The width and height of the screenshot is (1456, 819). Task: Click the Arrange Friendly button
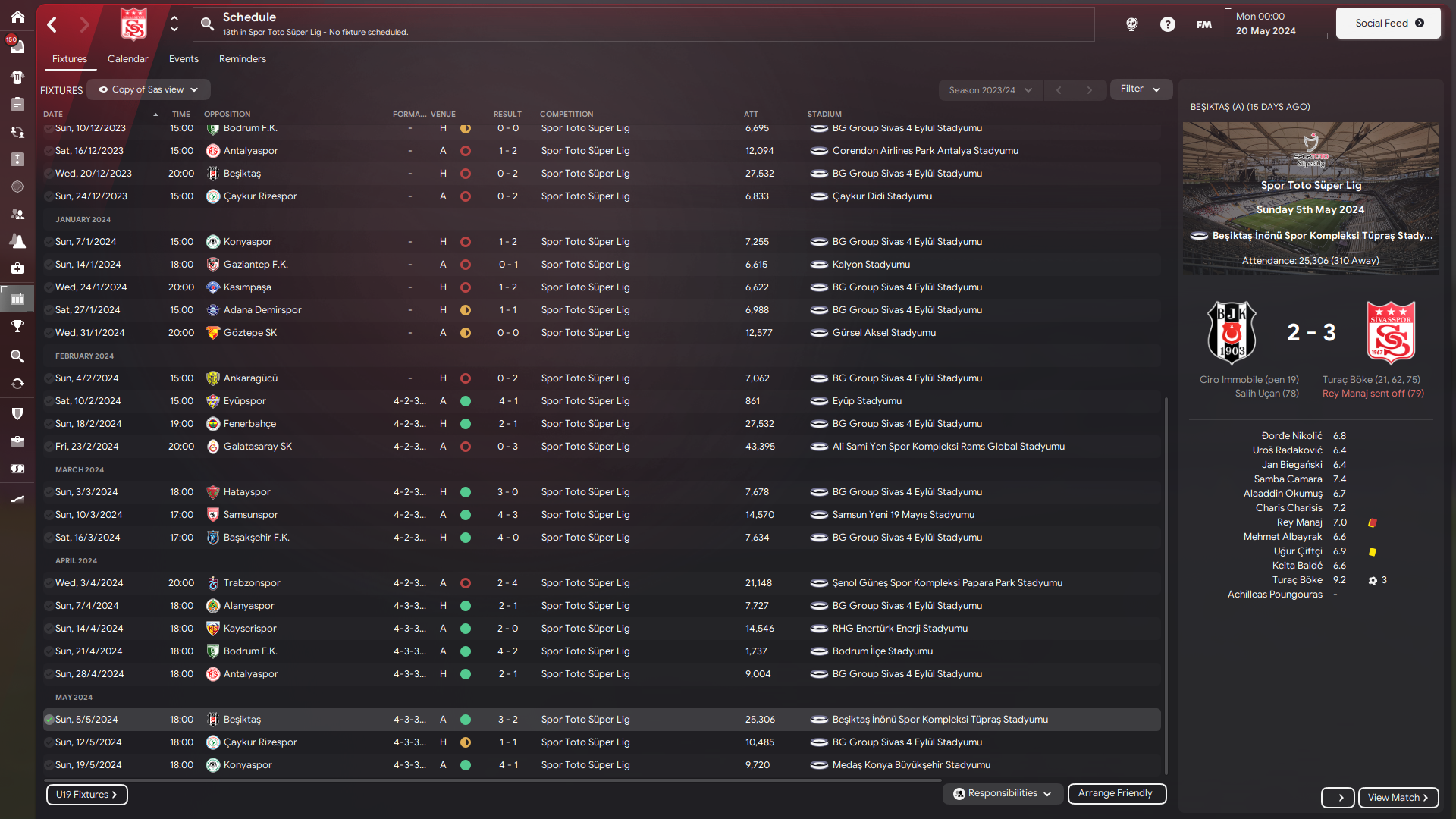coord(1117,793)
